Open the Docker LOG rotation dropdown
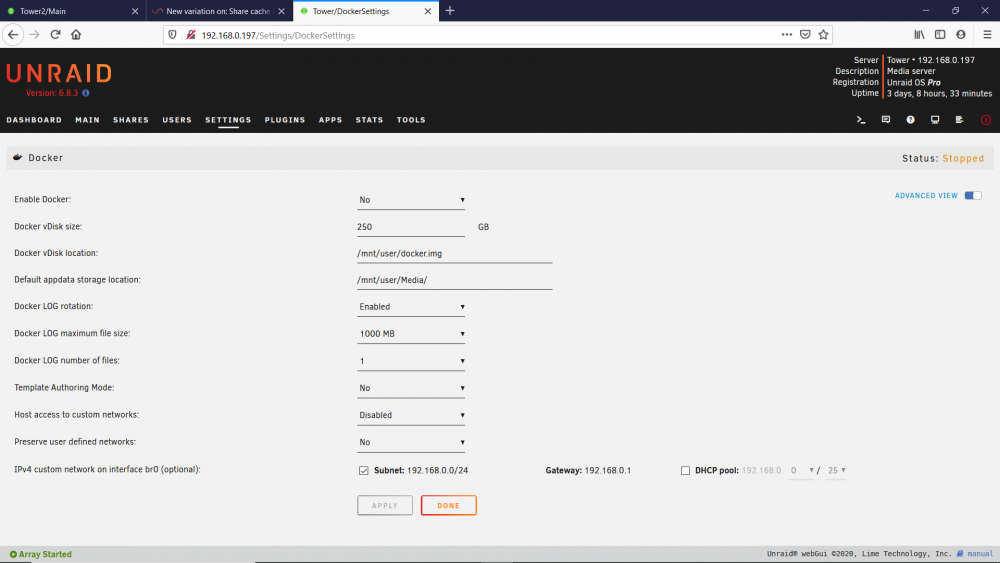The height and width of the screenshot is (563, 1000). [x=411, y=307]
